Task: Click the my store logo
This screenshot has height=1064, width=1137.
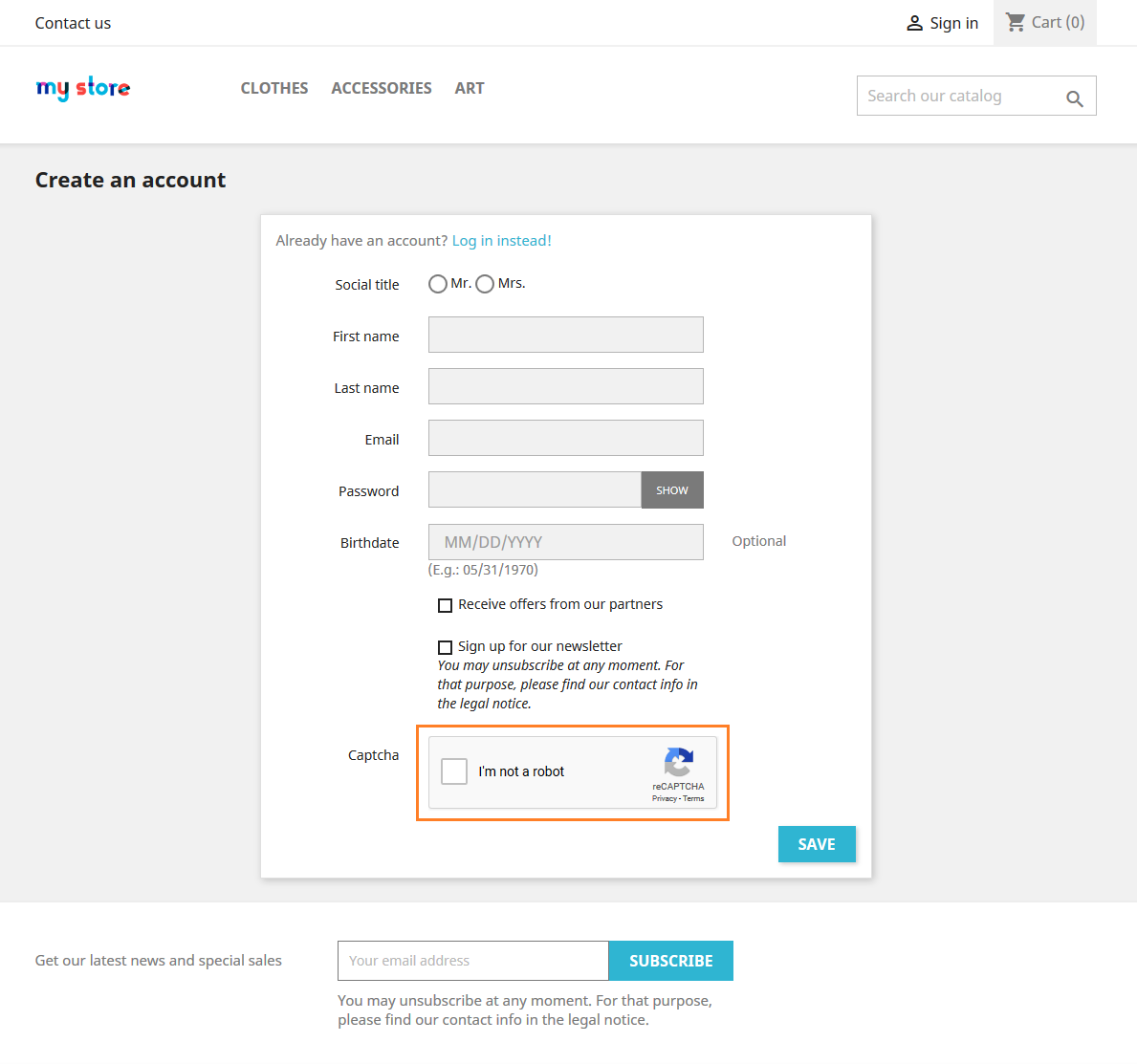Action: coord(83,88)
